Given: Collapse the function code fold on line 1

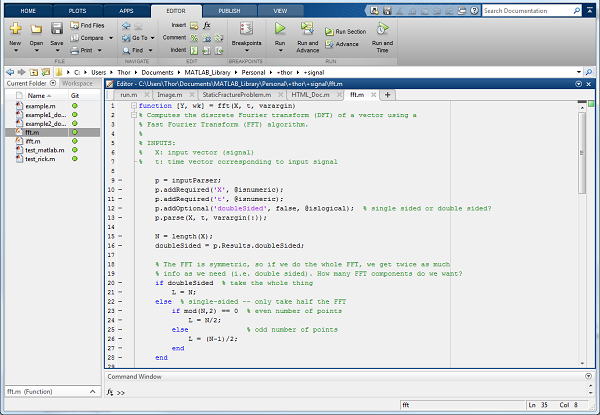Looking at the screenshot, I should (134, 106).
